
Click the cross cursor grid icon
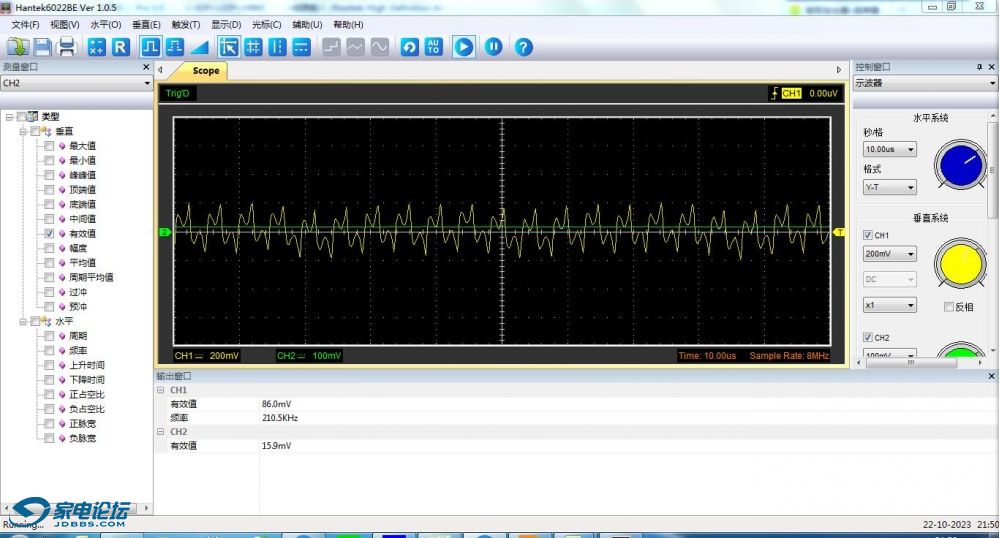(x=253, y=47)
